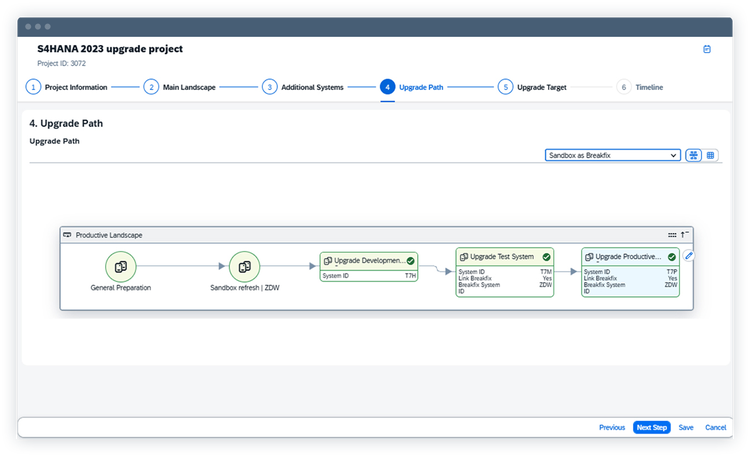The height and width of the screenshot is (456, 750).
Task: Switch to graph view toggle
Action: point(693,155)
